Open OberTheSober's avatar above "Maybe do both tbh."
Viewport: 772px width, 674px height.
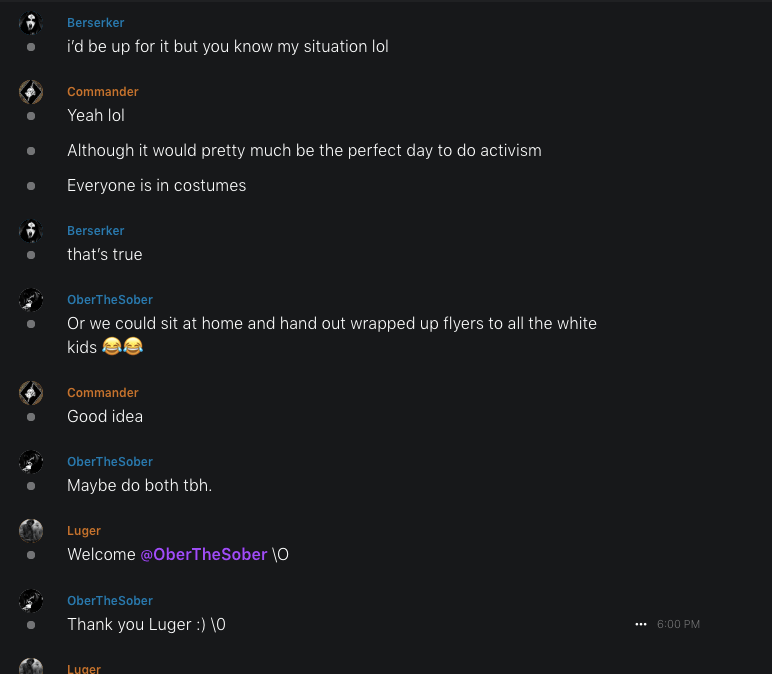(31, 462)
